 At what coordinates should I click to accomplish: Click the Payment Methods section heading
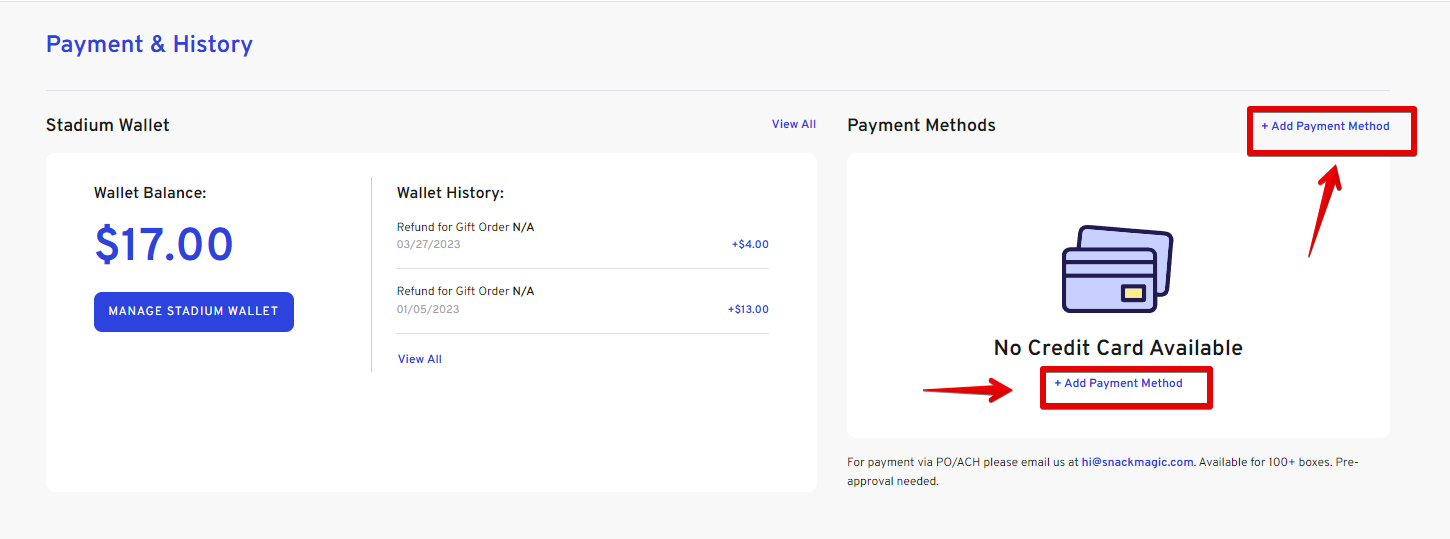tap(921, 125)
